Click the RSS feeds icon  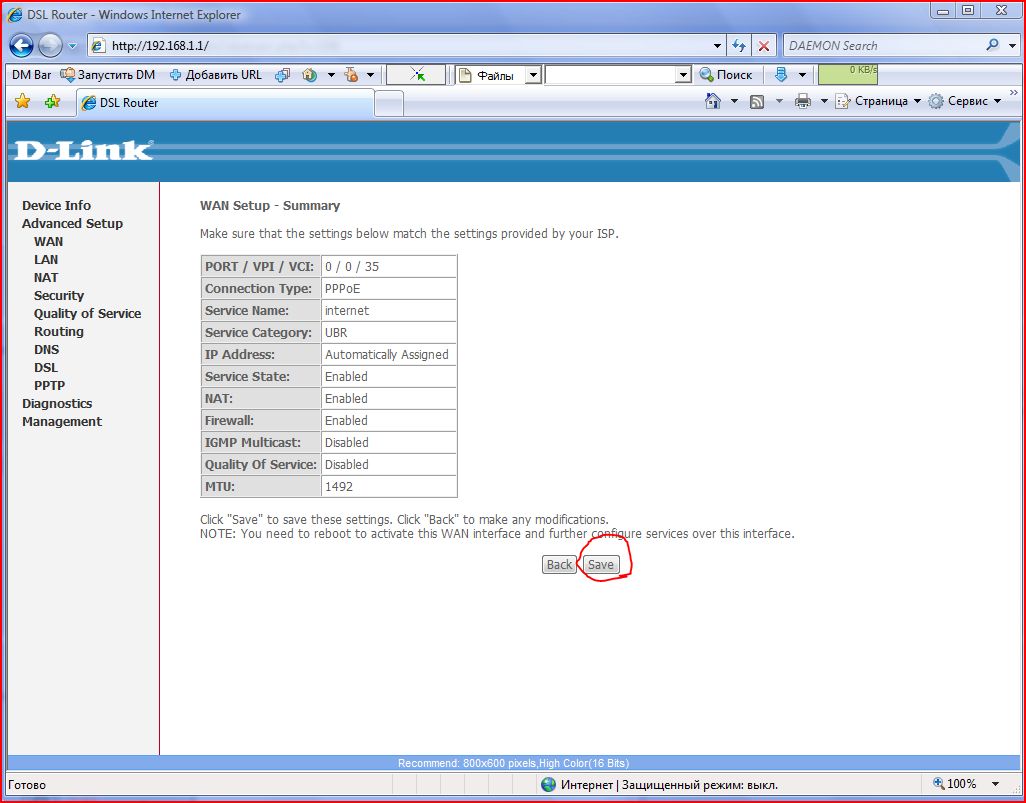coord(757,101)
